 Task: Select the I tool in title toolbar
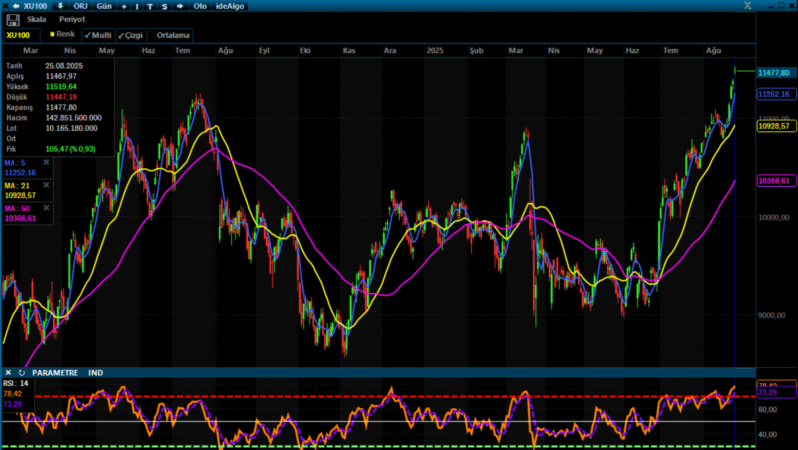click(x=137, y=6)
